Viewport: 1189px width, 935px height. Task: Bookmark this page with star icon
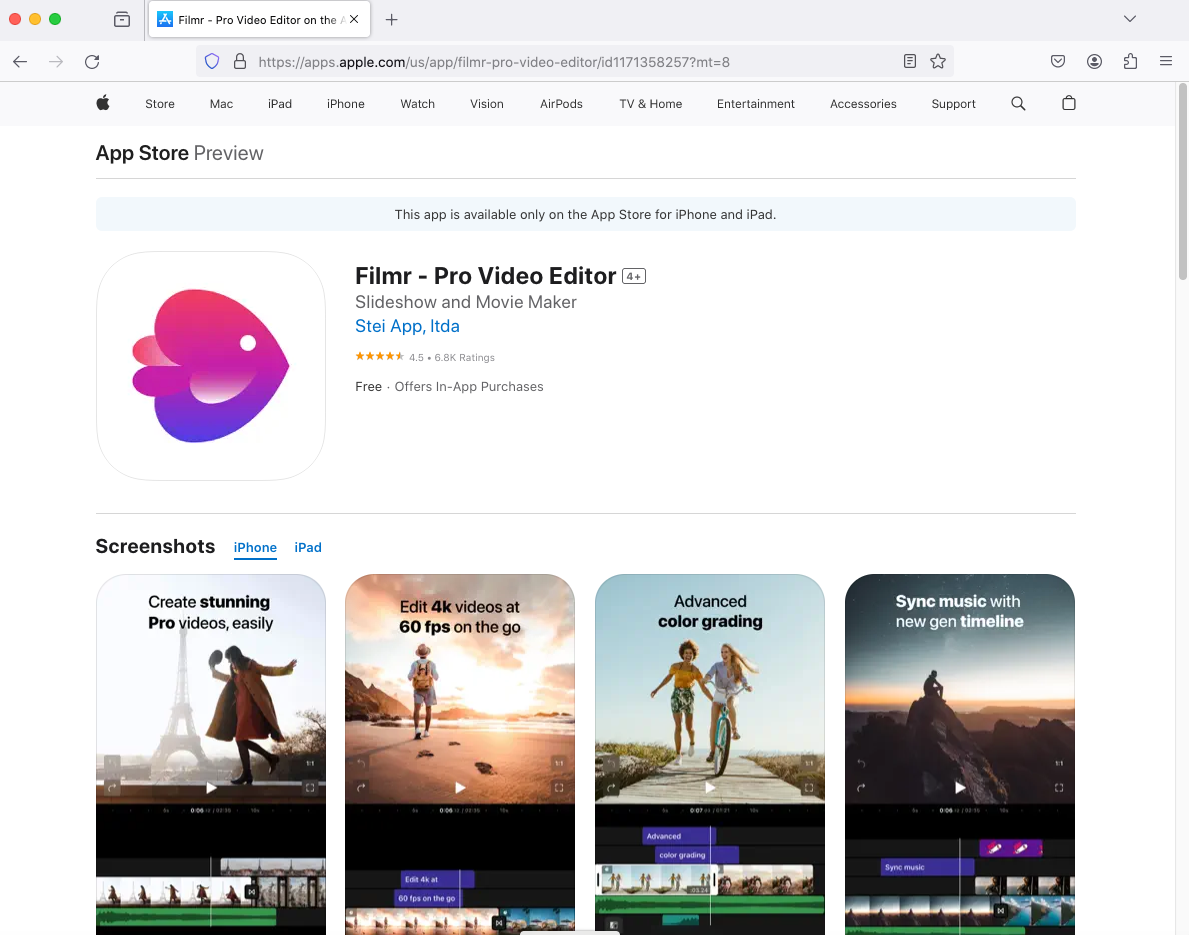(x=938, y=61)
